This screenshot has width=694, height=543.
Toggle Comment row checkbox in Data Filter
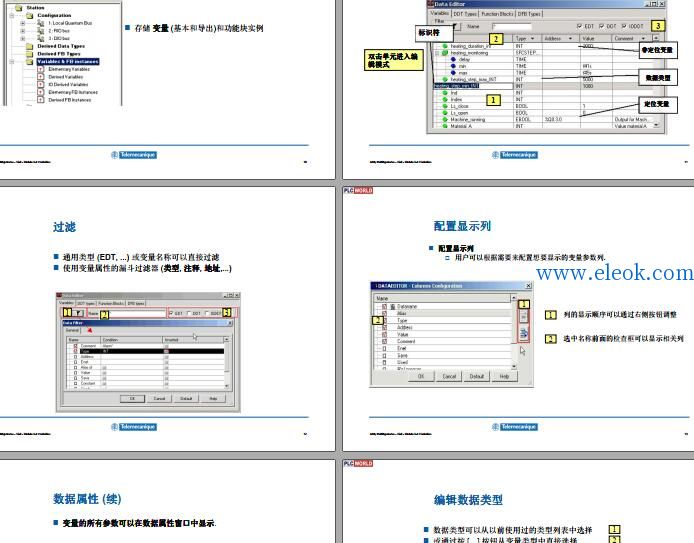[75, 346]
